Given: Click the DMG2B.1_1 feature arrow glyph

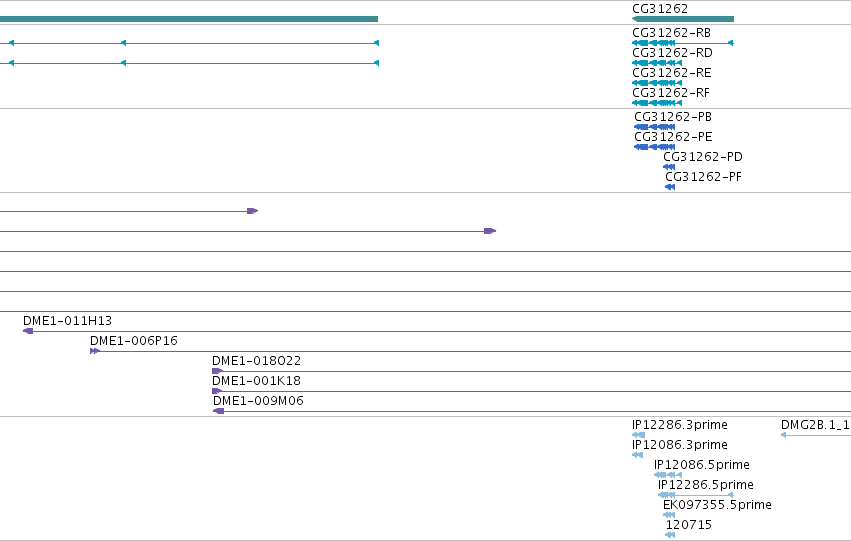Looking at the screenshot, I should coord(816,435).
